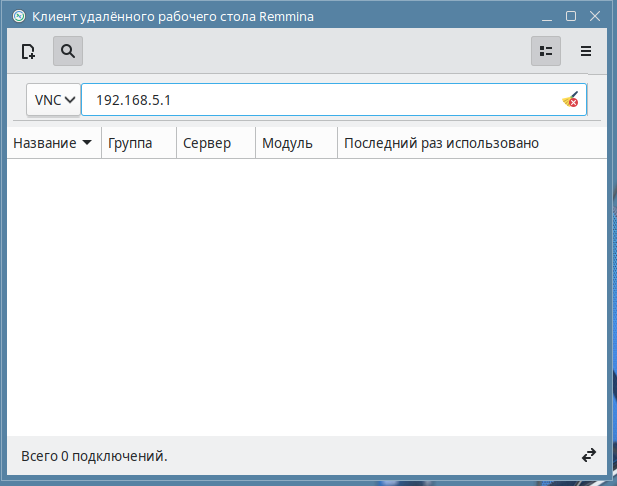Click the quick connect address field
Screen dimensions: 617x486
pos(334,100)
